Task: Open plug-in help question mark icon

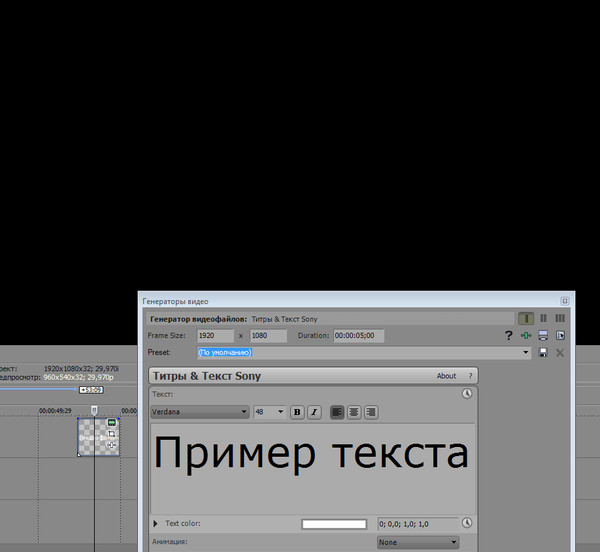Action: 508,335
